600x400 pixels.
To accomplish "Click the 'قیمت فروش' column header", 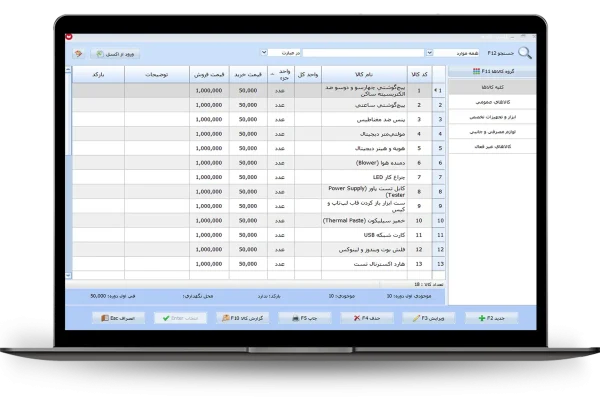I will [x=209, y=74].
